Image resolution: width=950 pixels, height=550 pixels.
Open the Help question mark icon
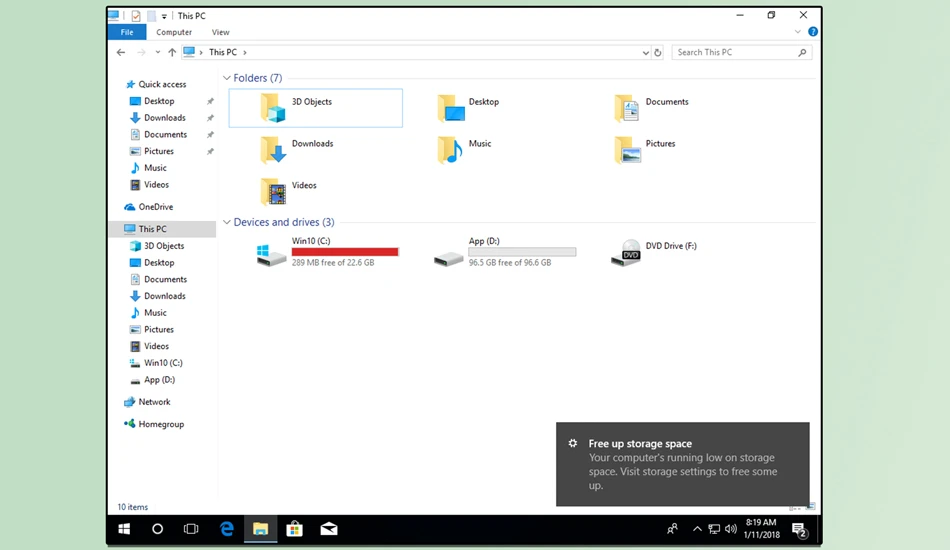click(x=813, y=31)
